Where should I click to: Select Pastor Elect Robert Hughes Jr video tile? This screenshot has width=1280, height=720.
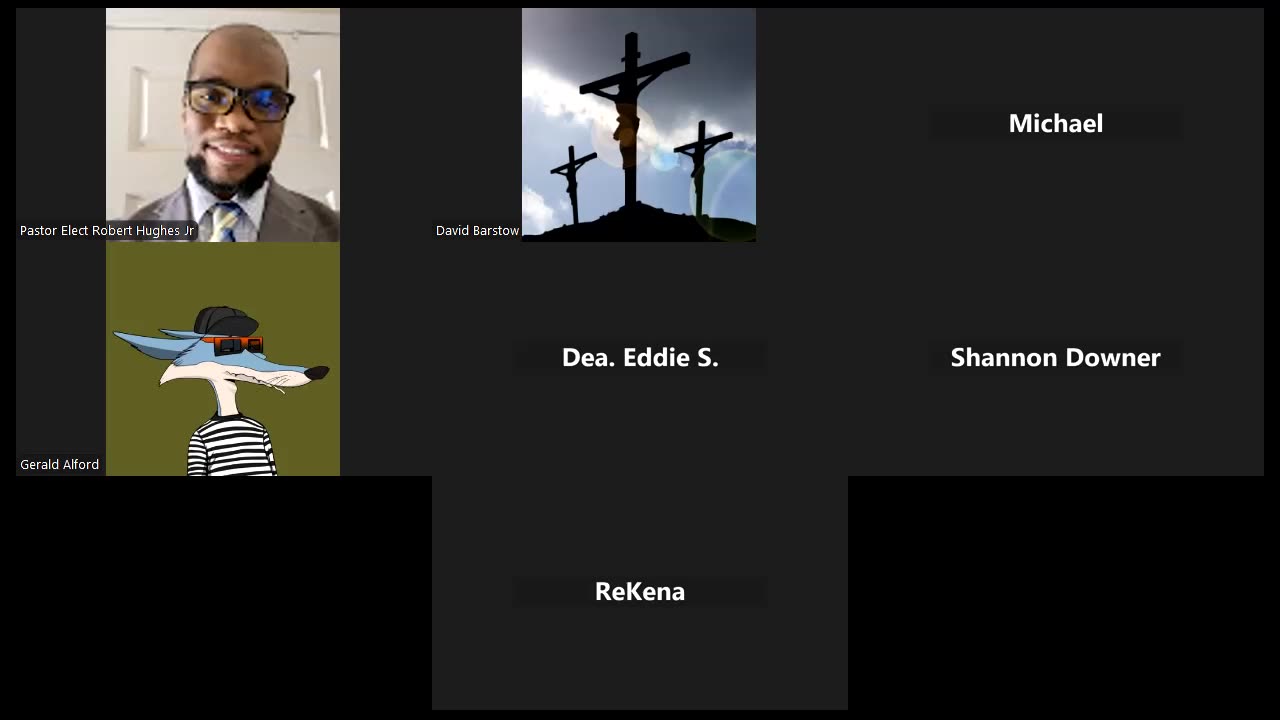tap(223, 125)
